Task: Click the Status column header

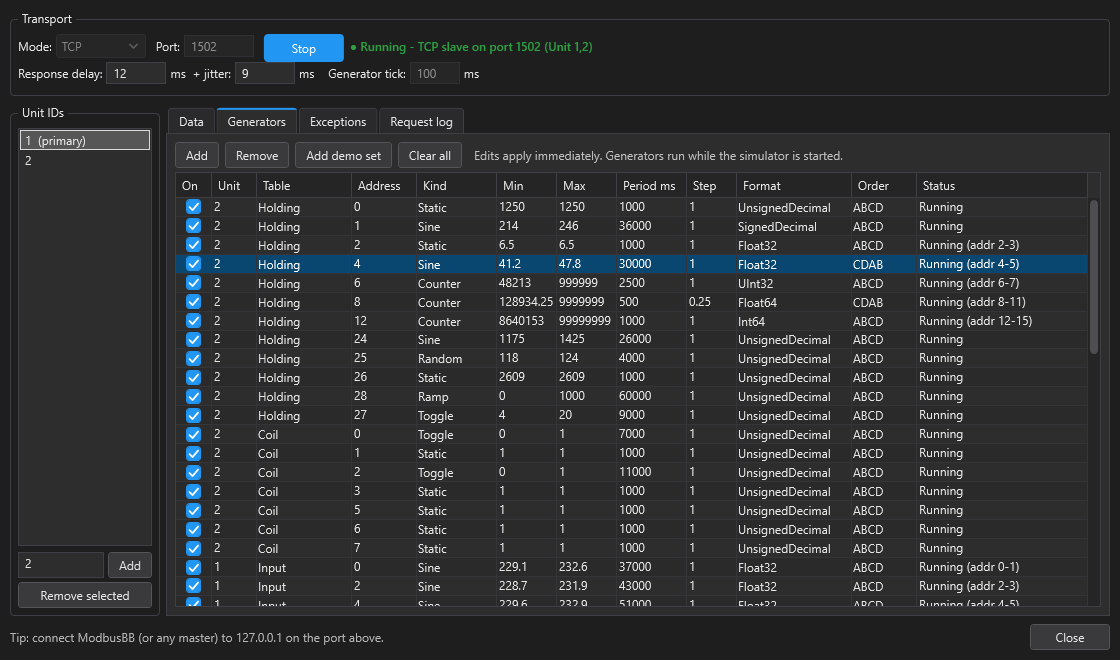Action: 1002,186
